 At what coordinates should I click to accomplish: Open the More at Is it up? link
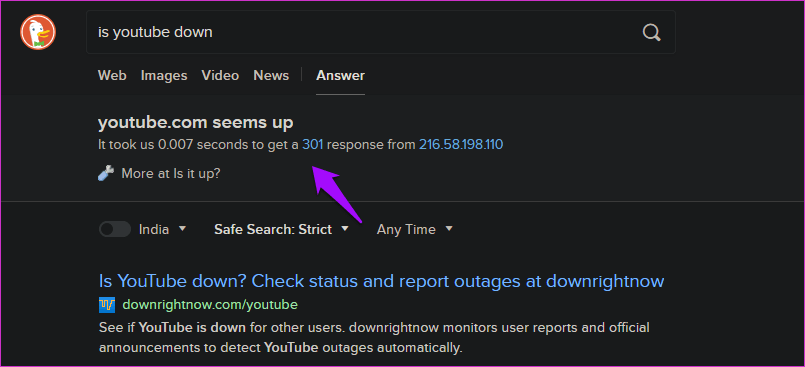[x=170, y=173]
